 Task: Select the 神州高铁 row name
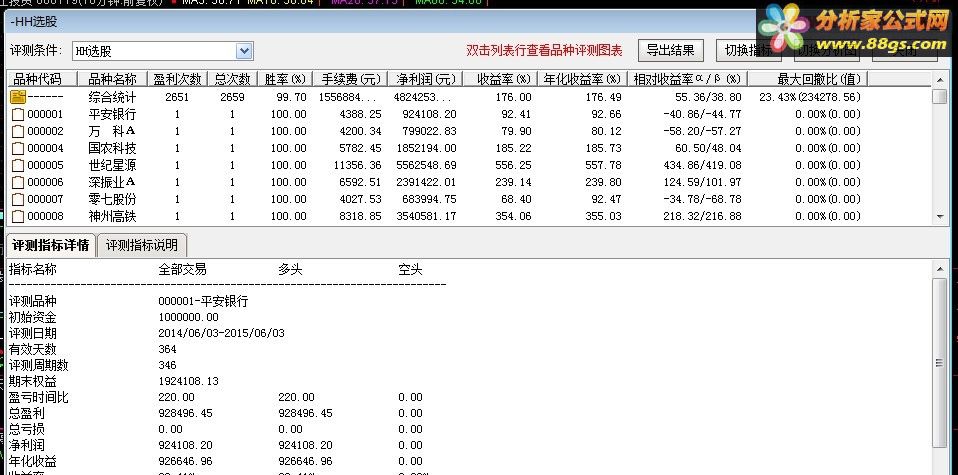(112, 216)
